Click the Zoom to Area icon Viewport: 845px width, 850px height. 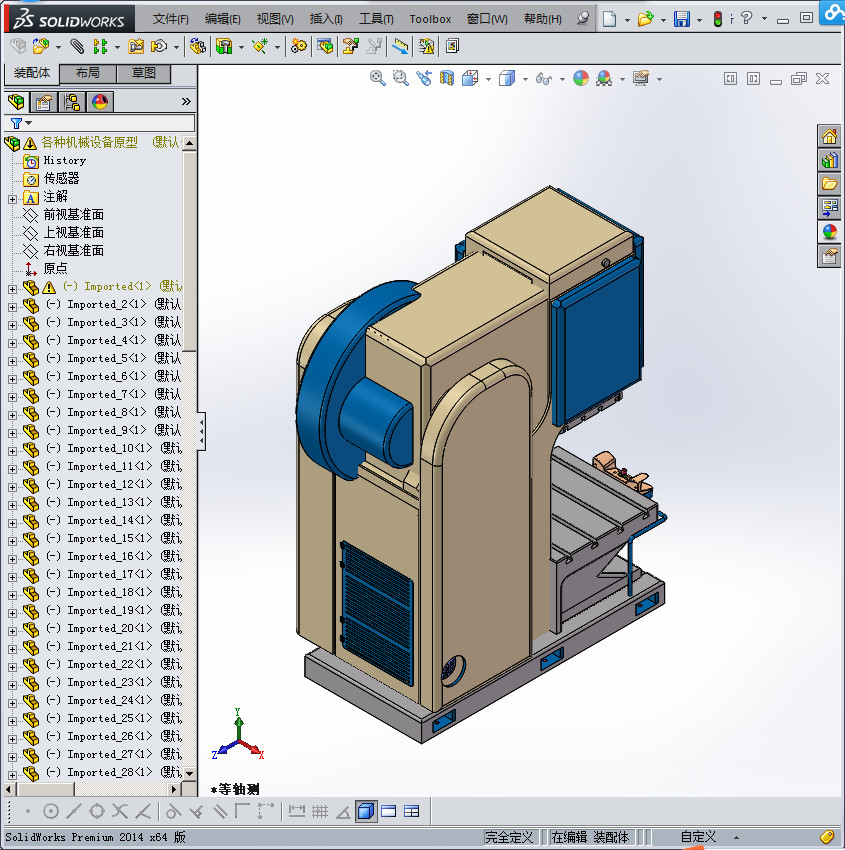click(x=401, y=79)
